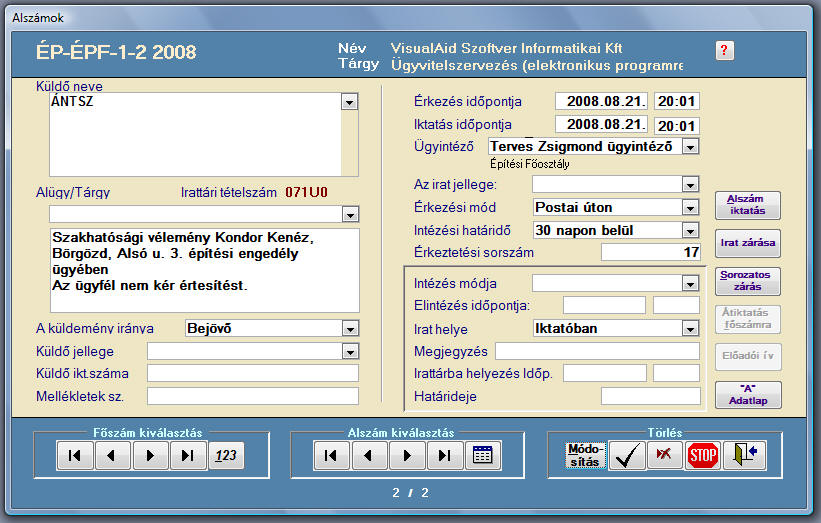Image resolution: width=821 pixels, height=523 pixels.
Task: Click the Módosítás edit button
Action: click(585, 455)
